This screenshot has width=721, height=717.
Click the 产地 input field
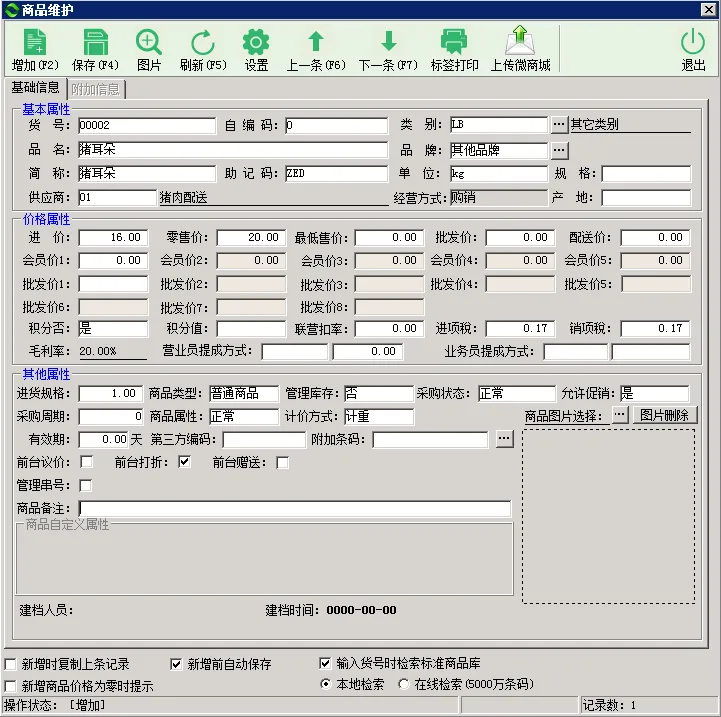(x=646, y=198)
